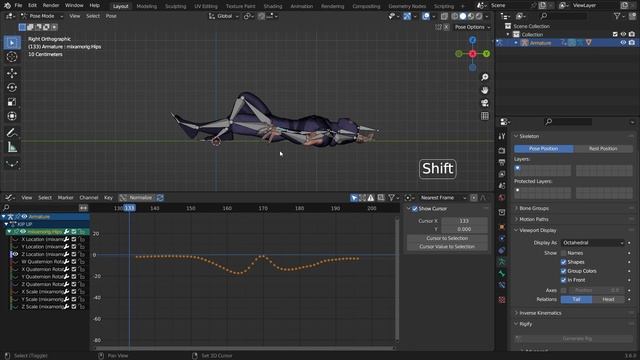Screen dimensions: 640x360
Task: Enable the Axes checkbox
Action: click(x=564, y=290)
